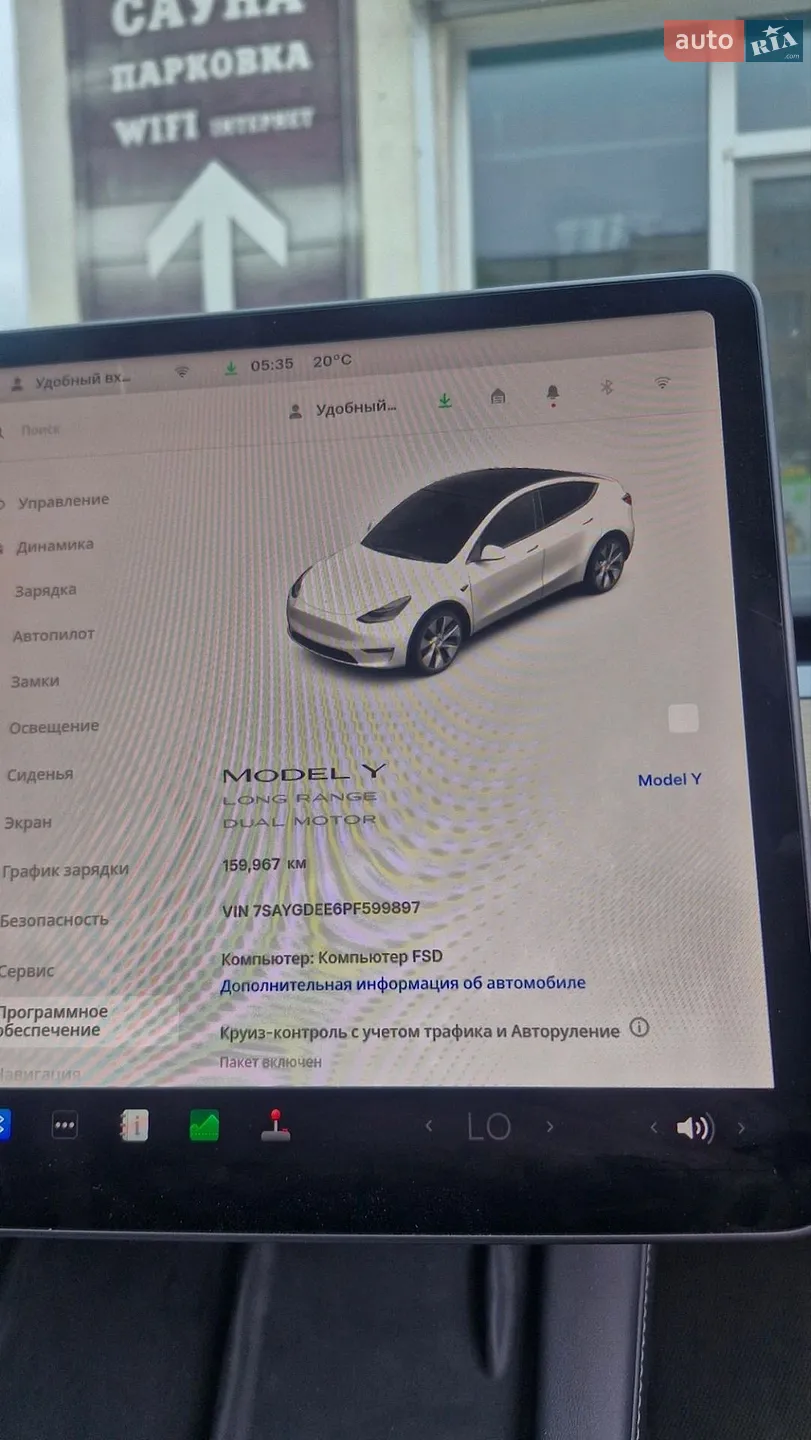811x1440 pixels.
Task: Select Программное обеспечение in the sidebar
Action: click(88, 1021)
